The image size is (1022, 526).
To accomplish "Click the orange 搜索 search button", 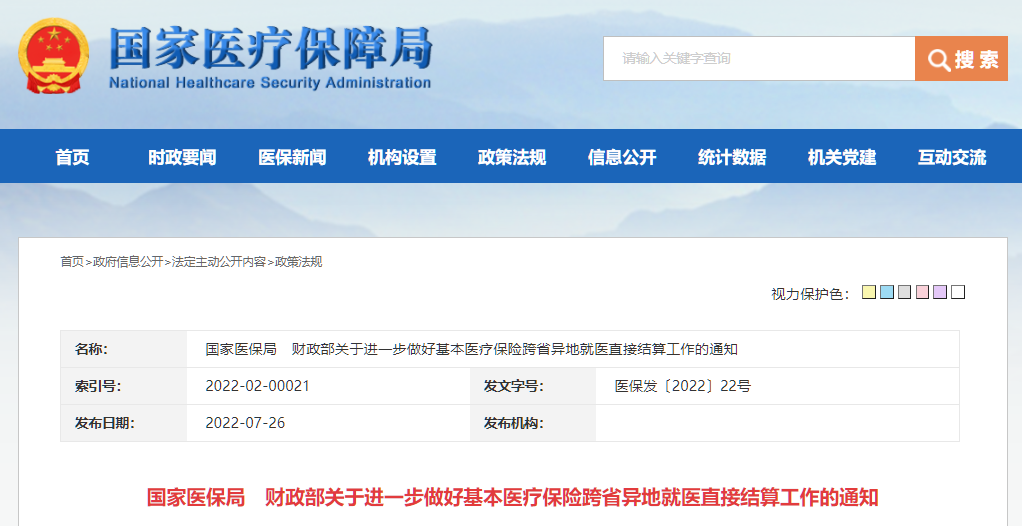I will click(x=961, y=59).
